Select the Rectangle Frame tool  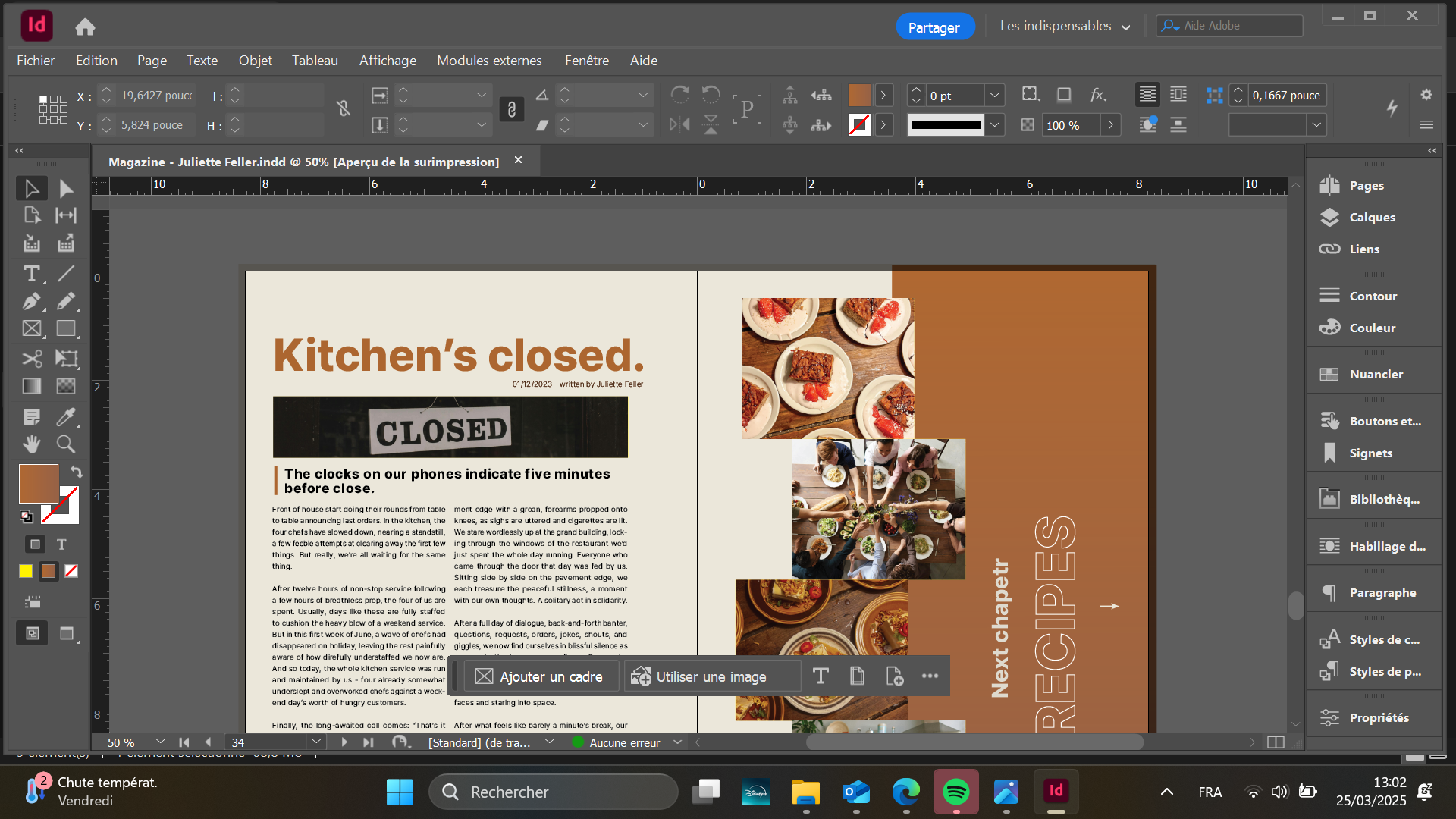[32, 328]
